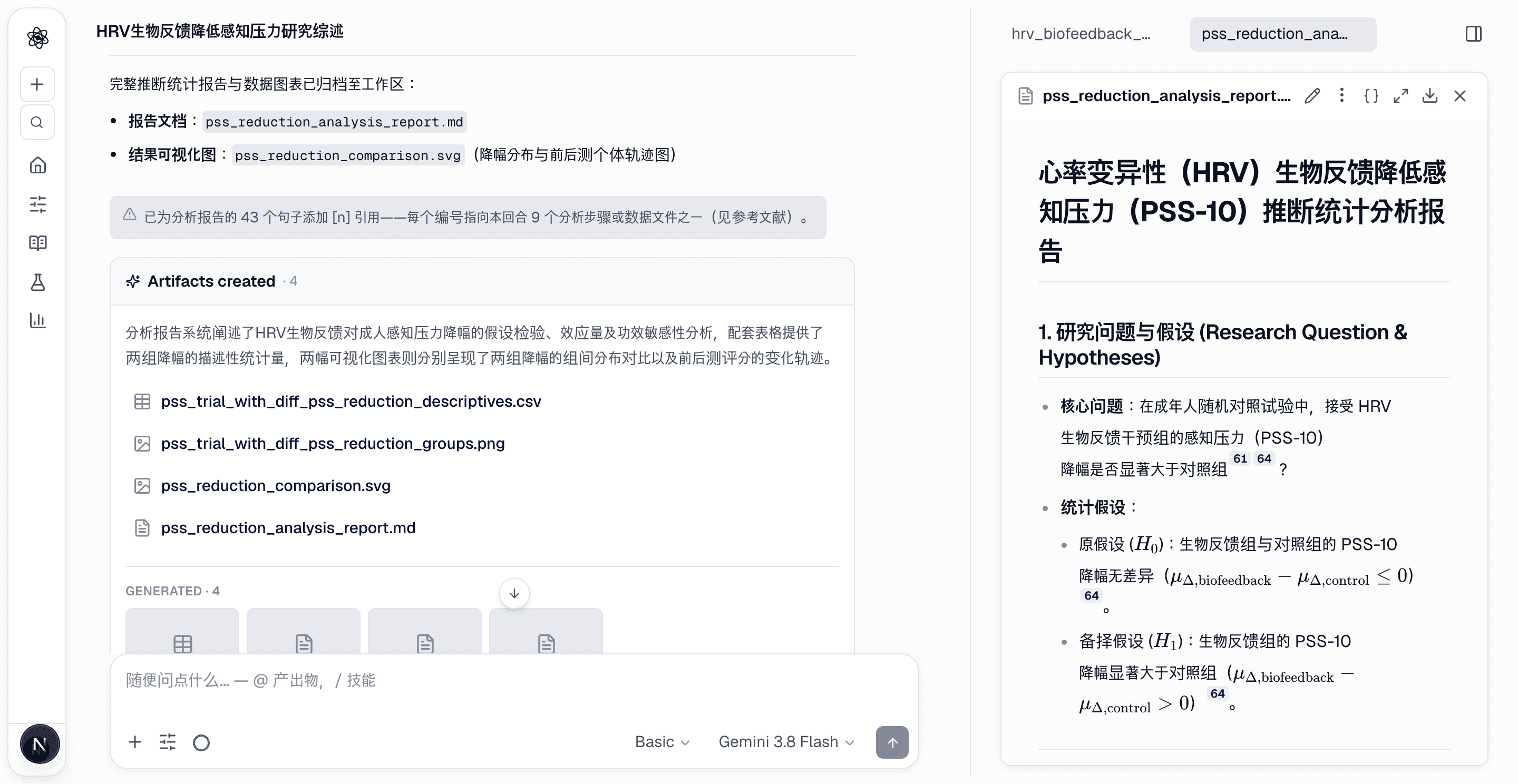The width and height of the screenshot is (1518, 784).
Task: Edit report with the pencil icon
Action: pyautogui.click(x=1312, y=95)
